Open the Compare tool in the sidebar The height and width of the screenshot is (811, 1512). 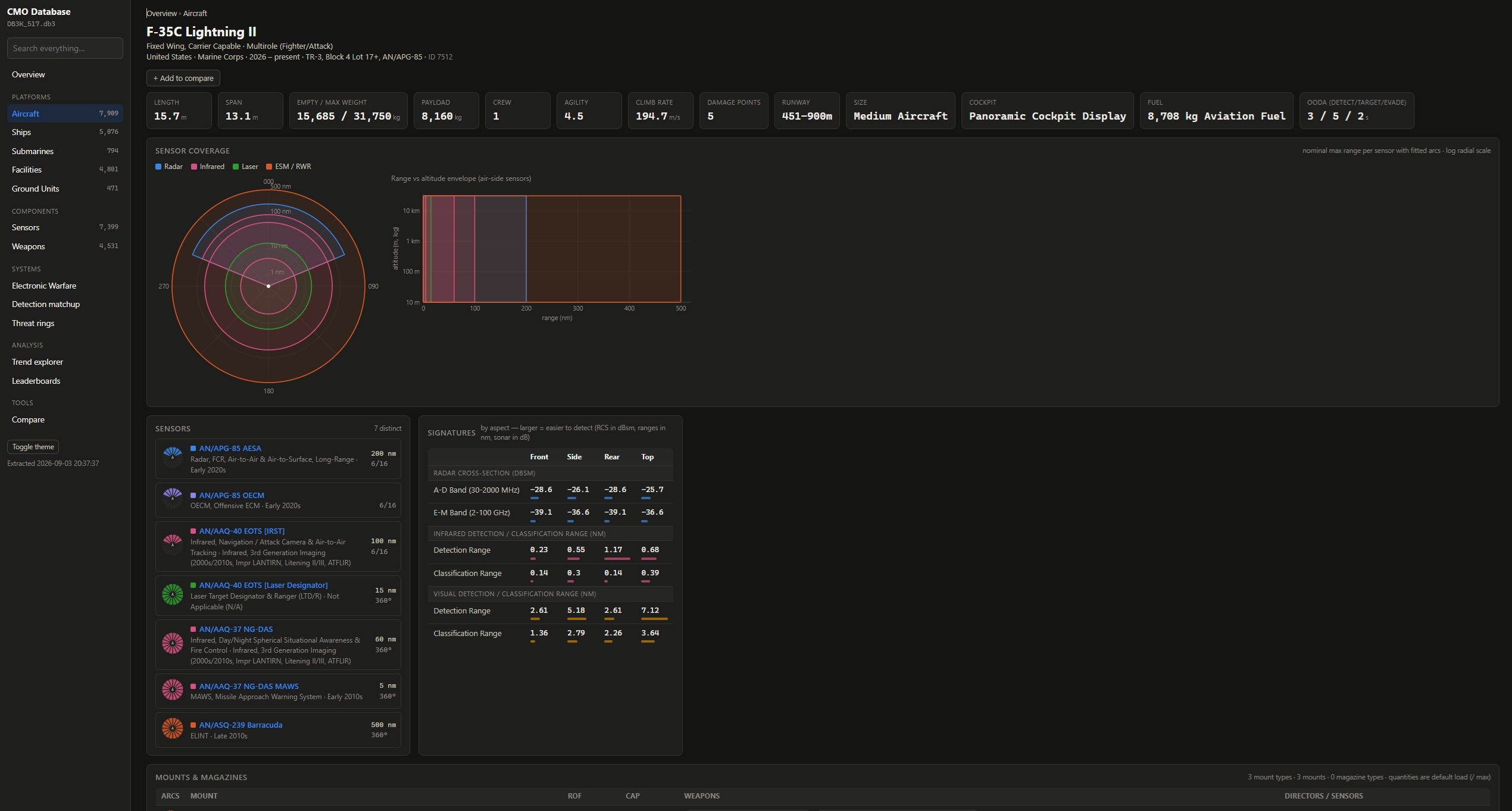[x=65, y=419]
